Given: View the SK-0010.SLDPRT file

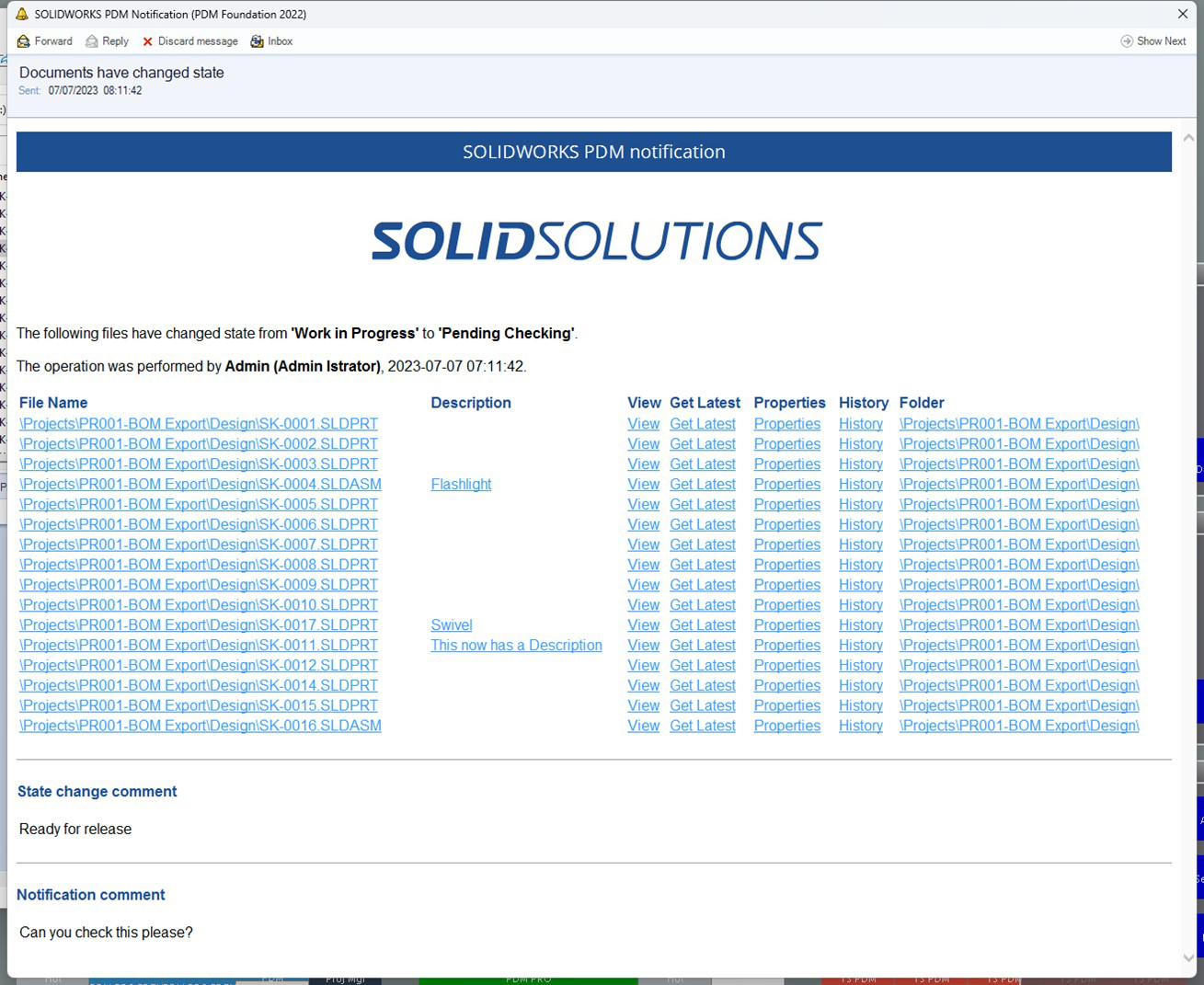Looking at the screenshot, I should coord(643,604).
